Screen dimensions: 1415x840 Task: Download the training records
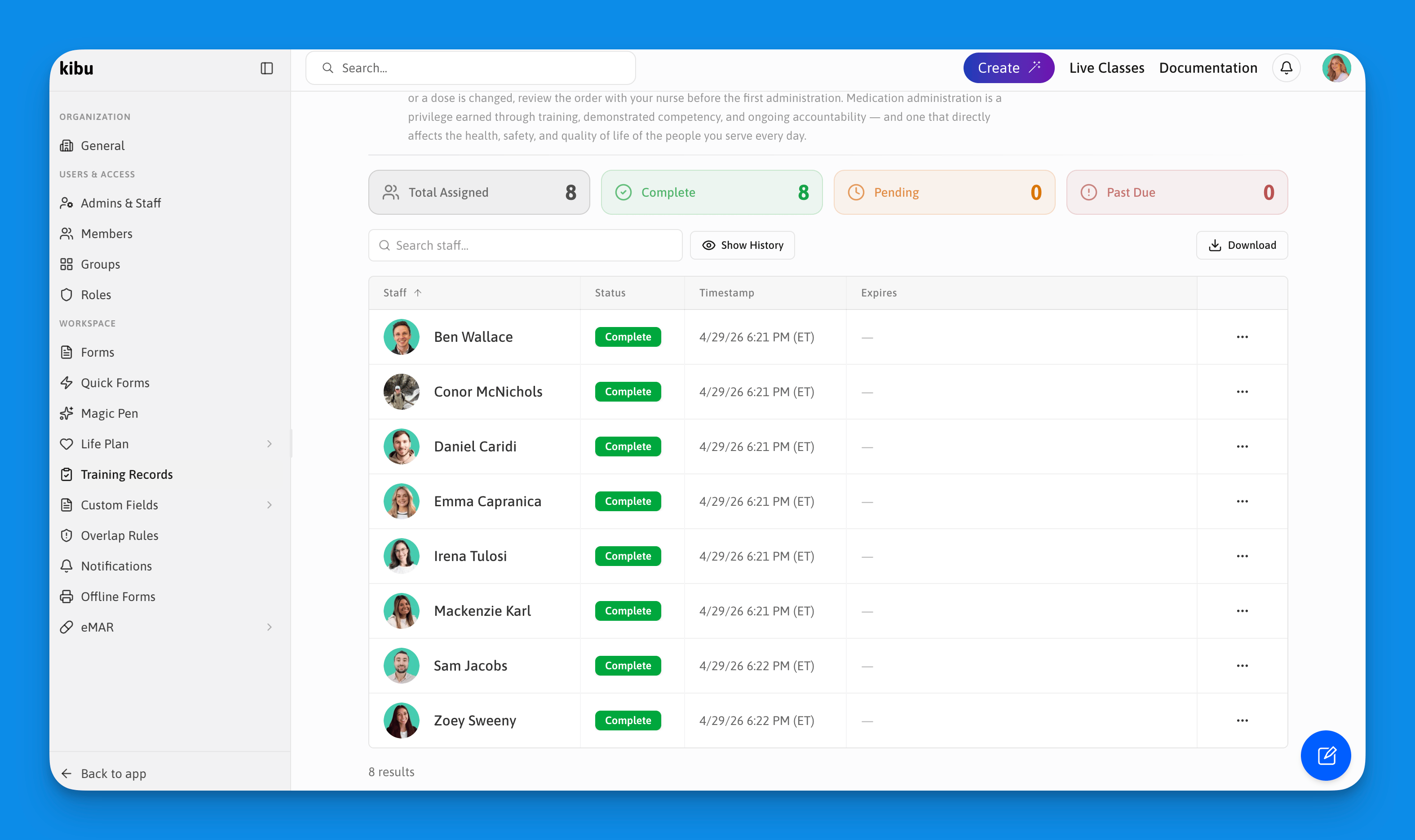tap(1242, 245)
